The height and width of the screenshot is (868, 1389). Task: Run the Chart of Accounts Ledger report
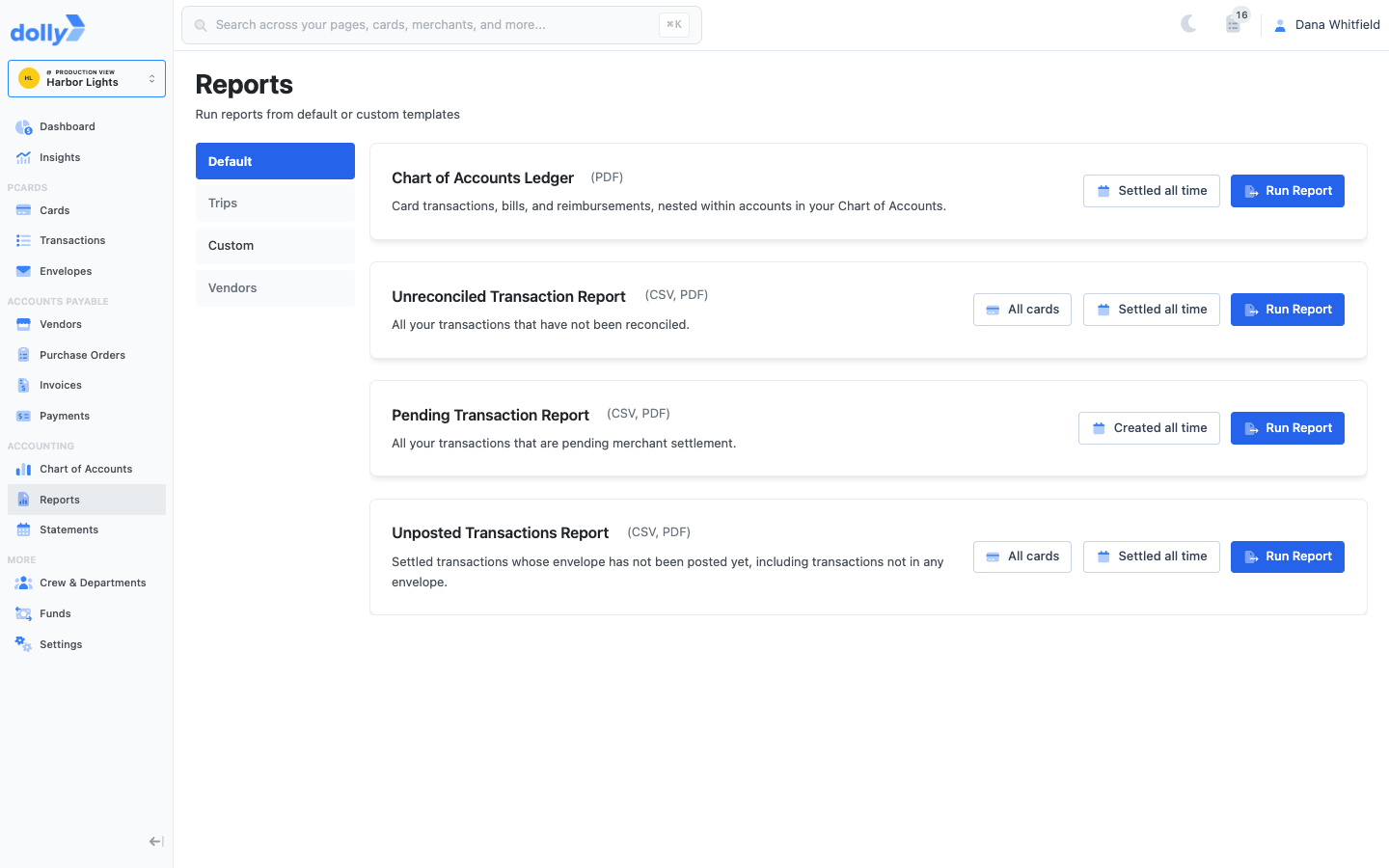click(1288, 191)
